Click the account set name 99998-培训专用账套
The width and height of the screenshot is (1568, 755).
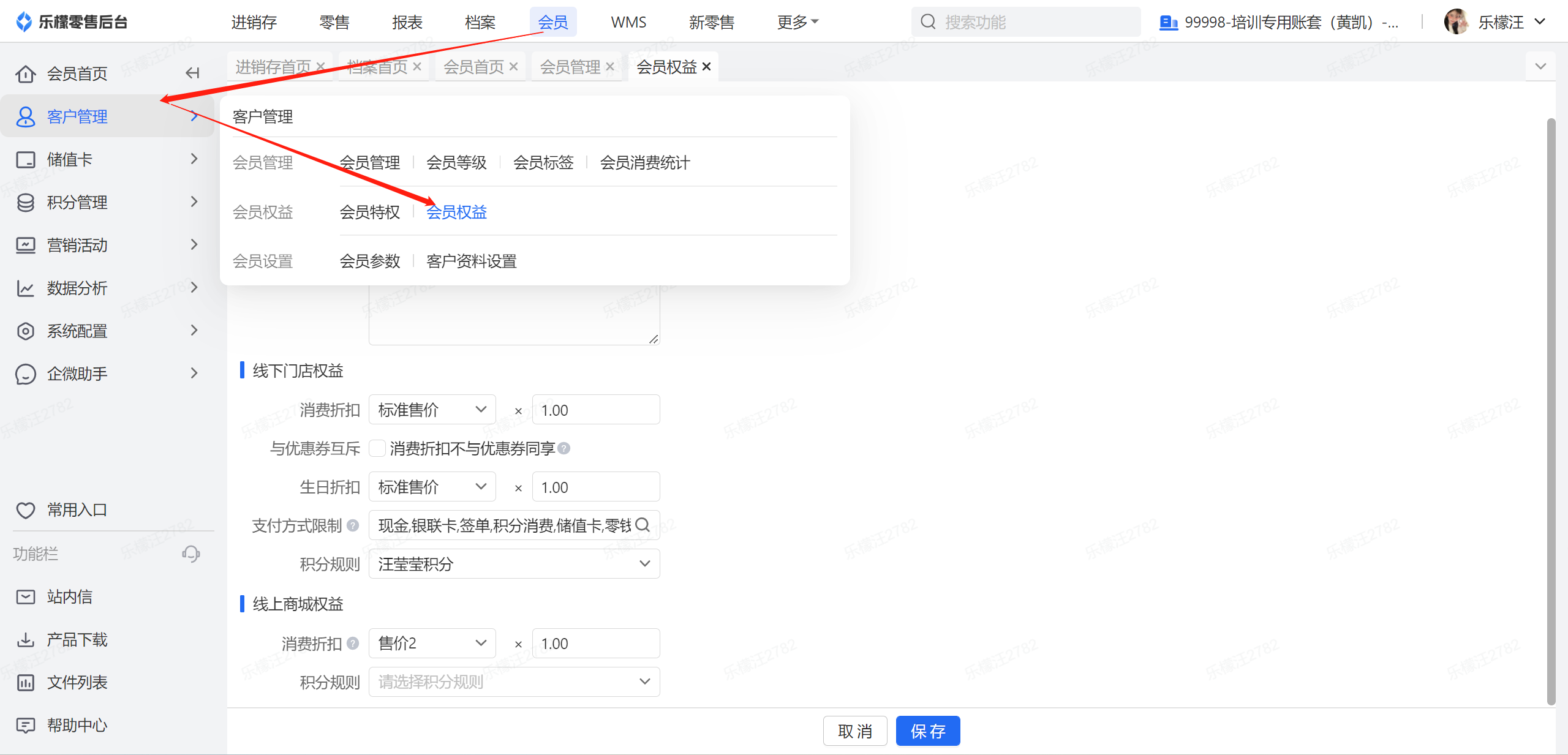1291,22
